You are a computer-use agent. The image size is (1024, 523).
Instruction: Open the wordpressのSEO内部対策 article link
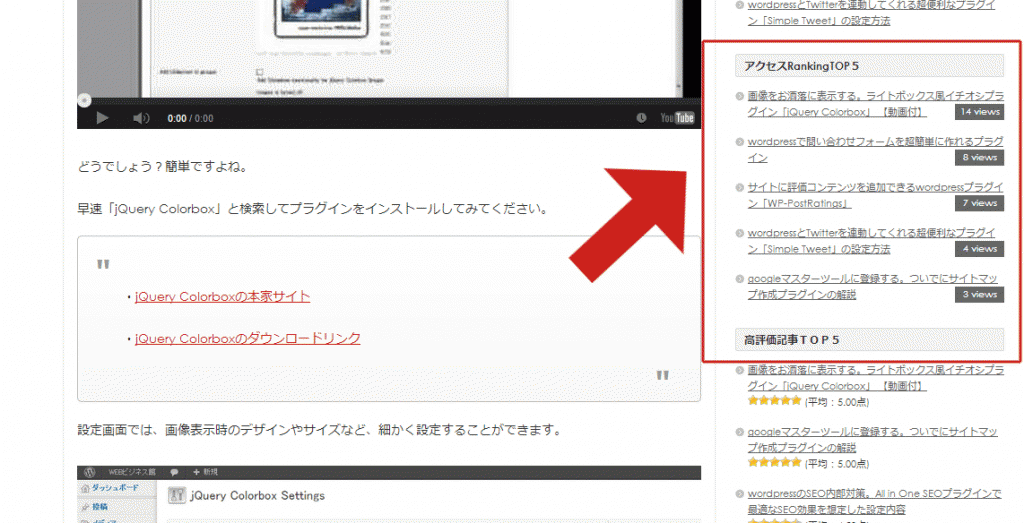pos(874,501)
